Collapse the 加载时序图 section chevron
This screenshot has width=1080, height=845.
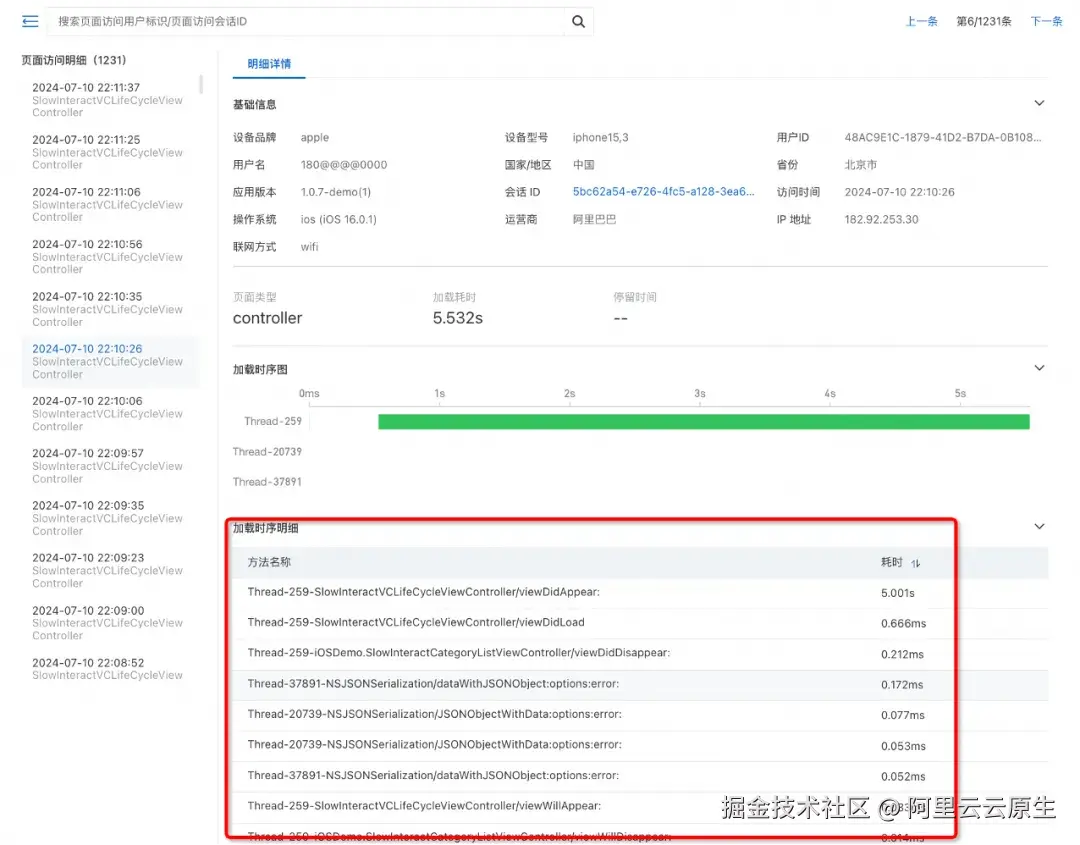pos(1039,368)
